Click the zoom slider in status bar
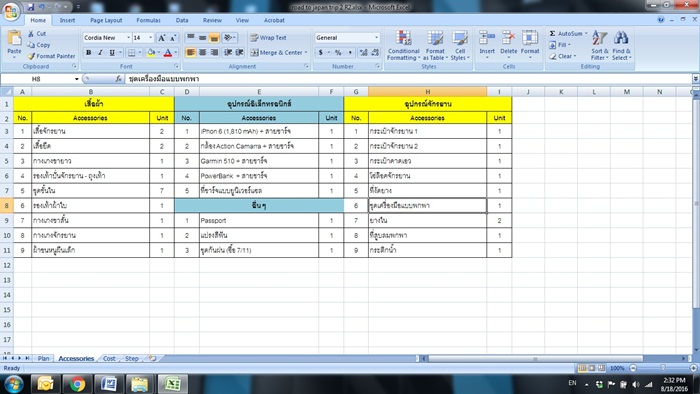The image size is (700, 394). 663,368
